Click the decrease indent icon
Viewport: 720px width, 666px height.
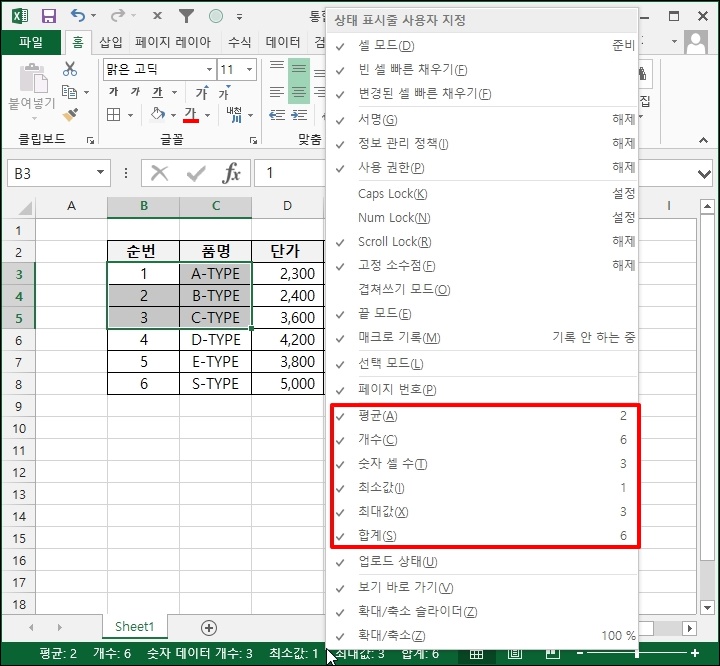click(277, 115)
